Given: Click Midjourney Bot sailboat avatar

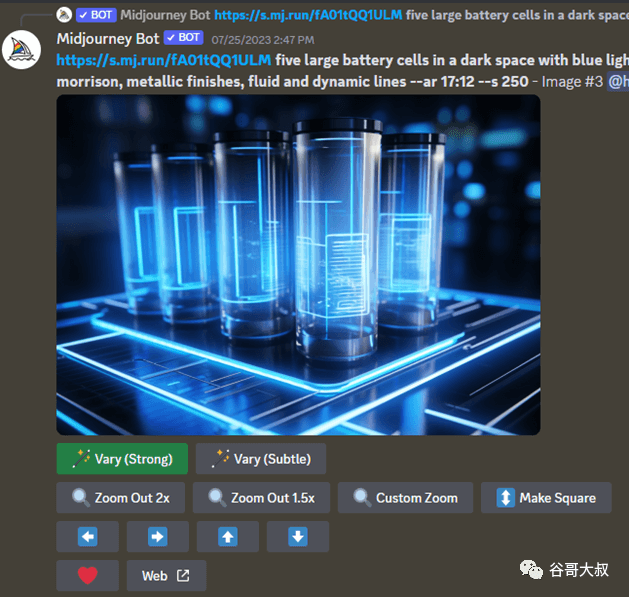Looking at the screenshot, I should coord(21,50).
